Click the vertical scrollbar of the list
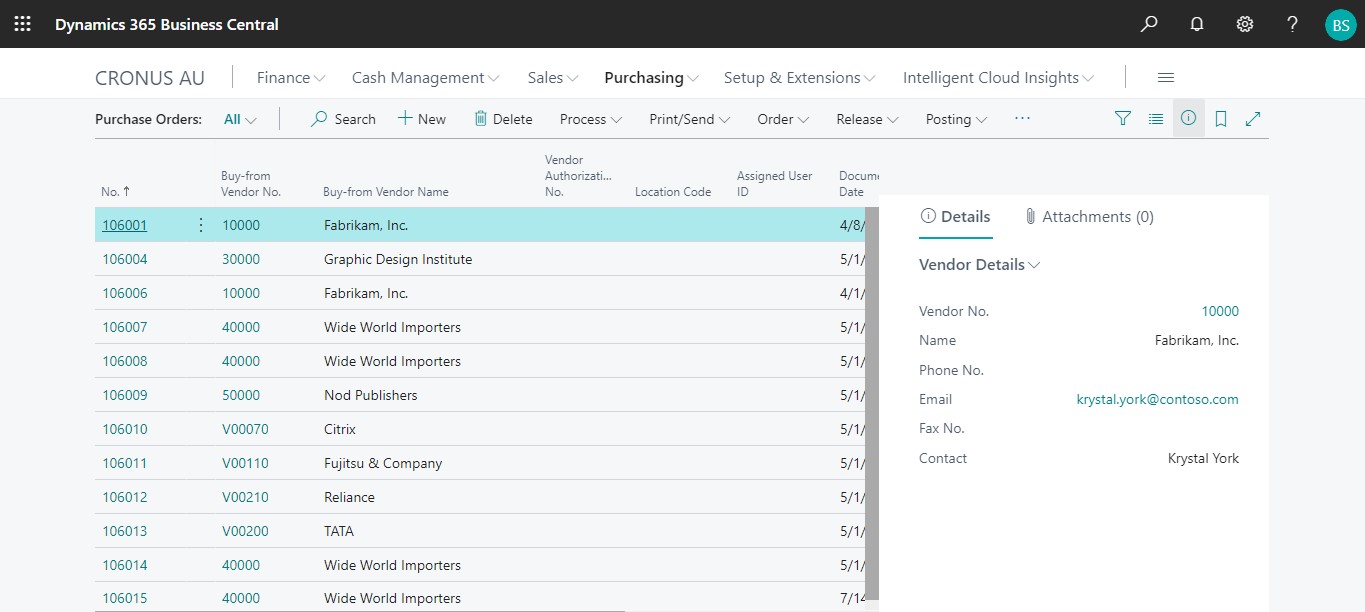1365x612 pixels. (871, 400)
